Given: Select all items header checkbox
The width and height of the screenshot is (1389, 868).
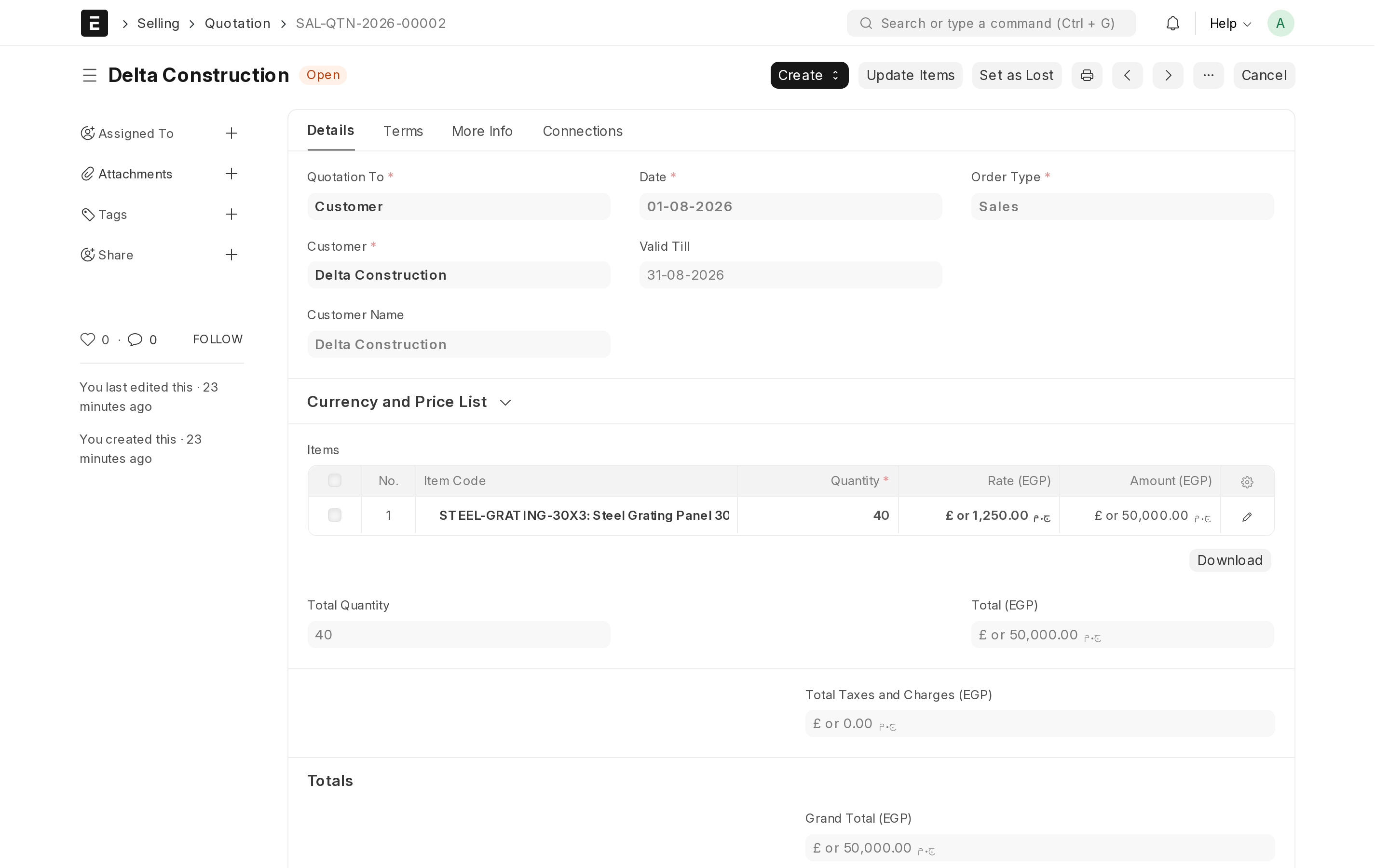Looking at the screenshot, I should pos(335,480).
